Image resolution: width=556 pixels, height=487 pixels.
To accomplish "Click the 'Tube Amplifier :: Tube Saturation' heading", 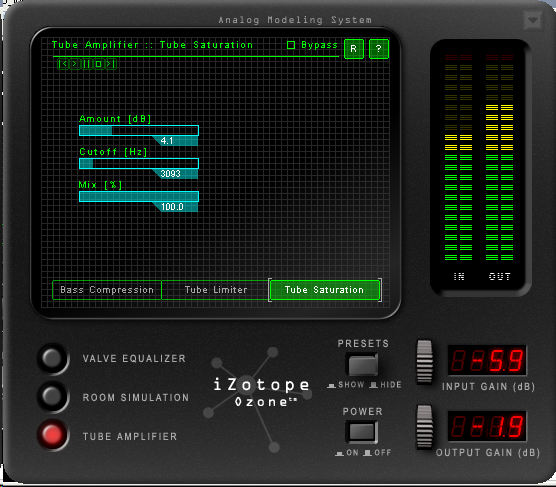I will [x=152, y=45].
